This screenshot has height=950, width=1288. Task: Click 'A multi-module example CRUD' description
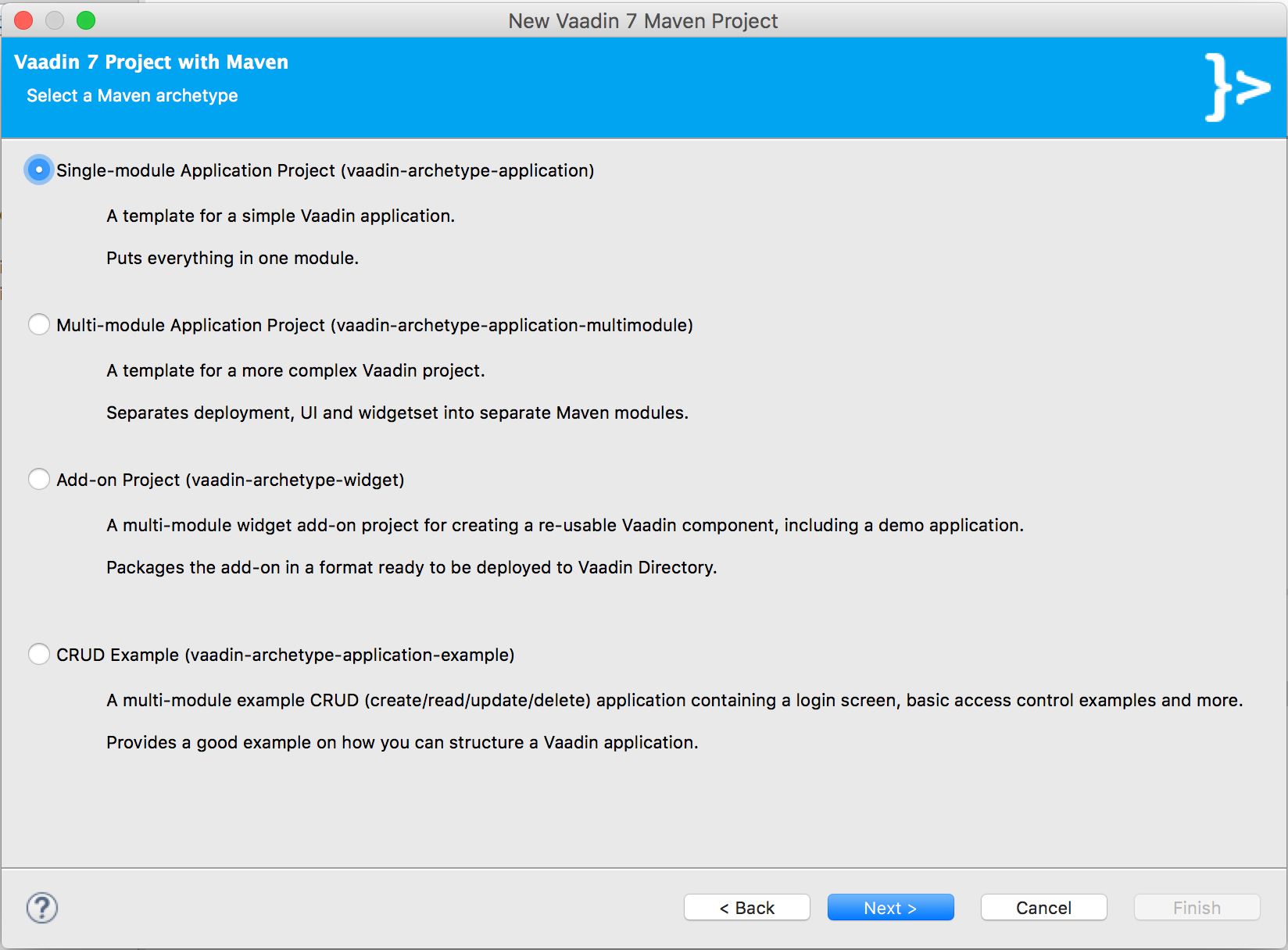tap(674, 700)
